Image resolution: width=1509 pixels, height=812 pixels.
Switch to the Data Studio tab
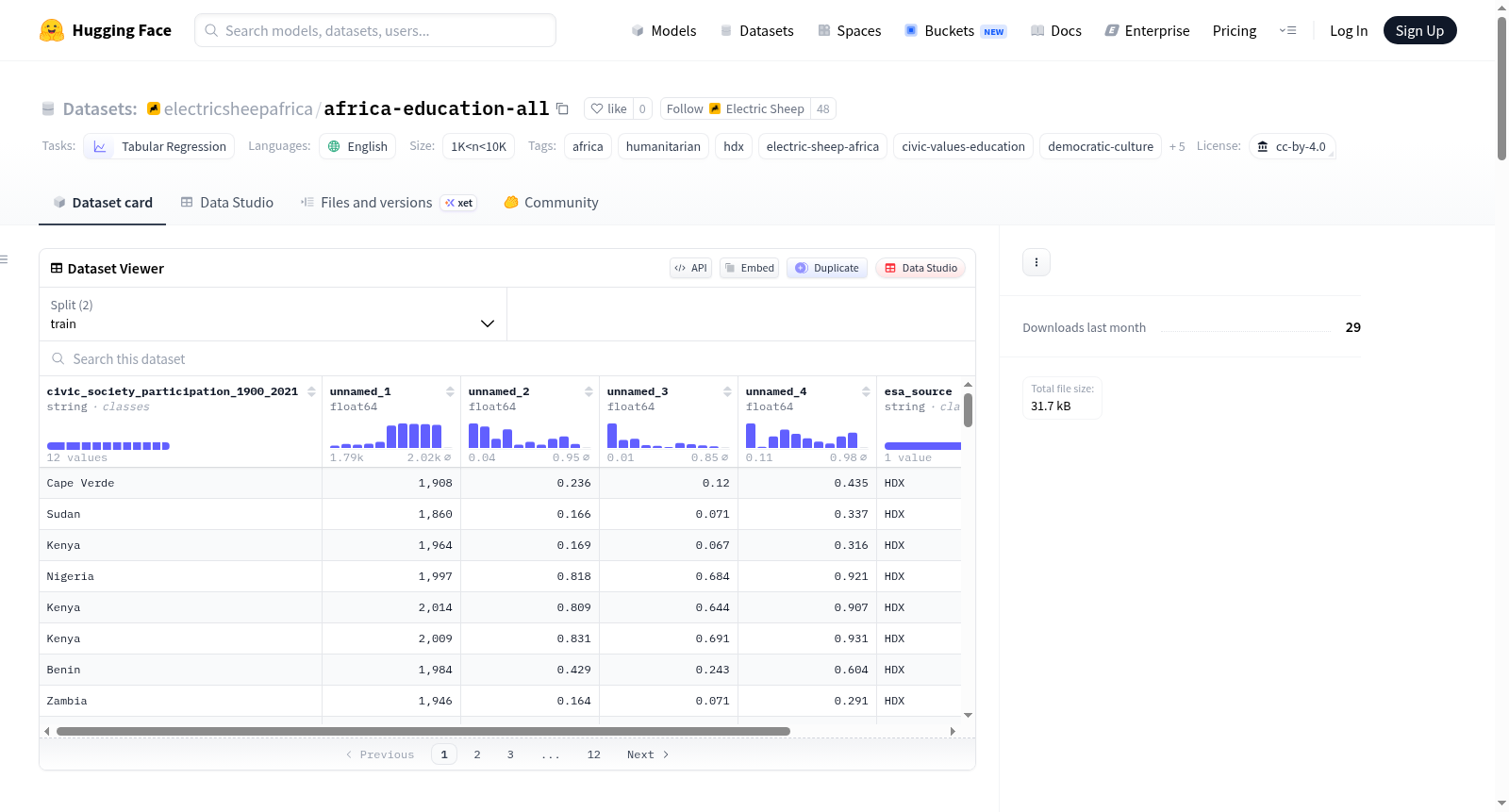tap(227, 202)
